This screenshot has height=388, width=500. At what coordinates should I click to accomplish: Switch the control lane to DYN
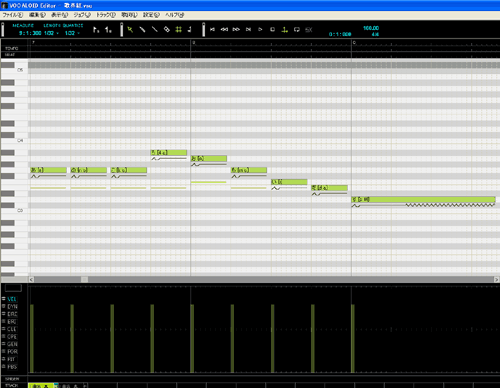point(12,306)
